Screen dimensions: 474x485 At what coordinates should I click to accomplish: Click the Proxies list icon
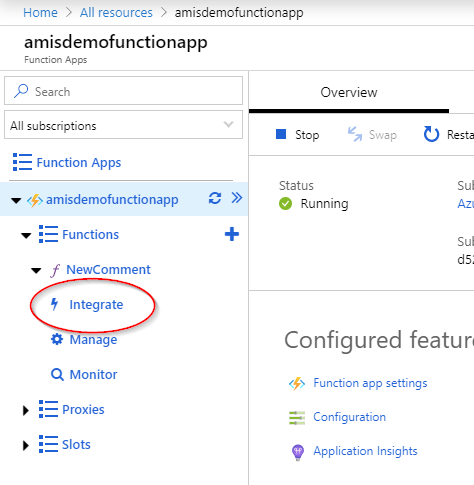click(48, 409)
